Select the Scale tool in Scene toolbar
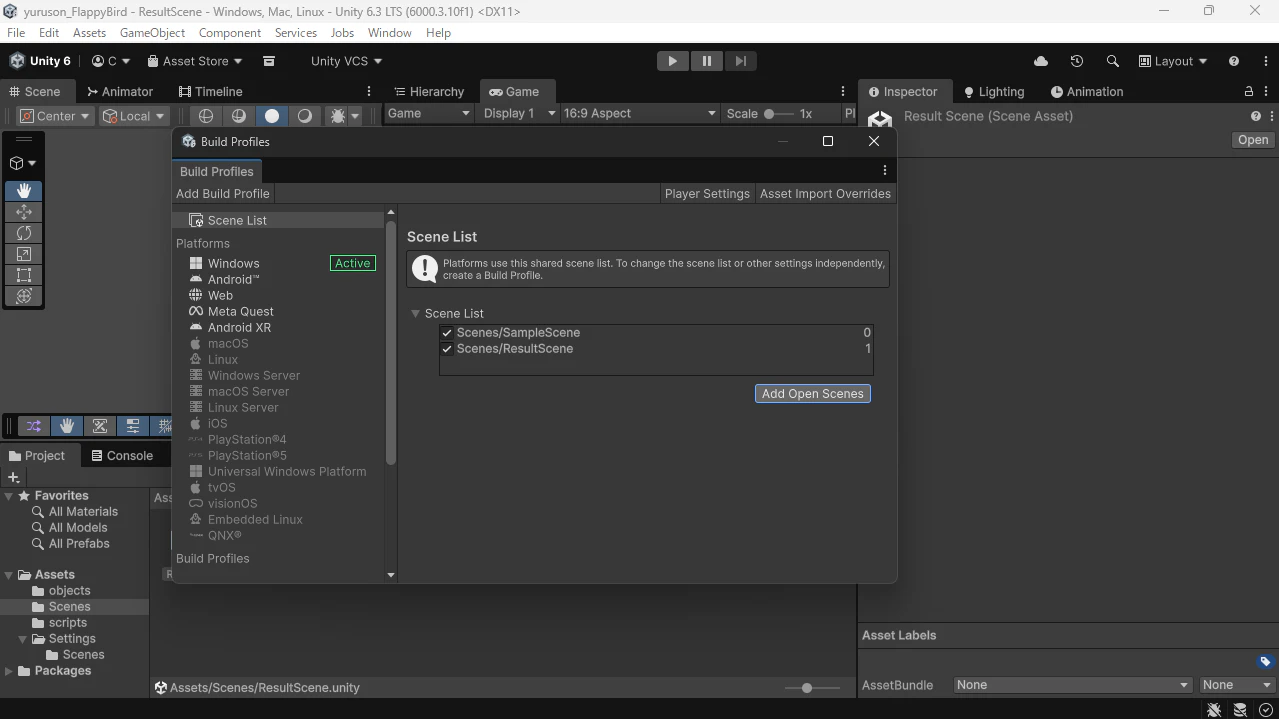This screenshot has width=1279, height=719. click(24, 254)
